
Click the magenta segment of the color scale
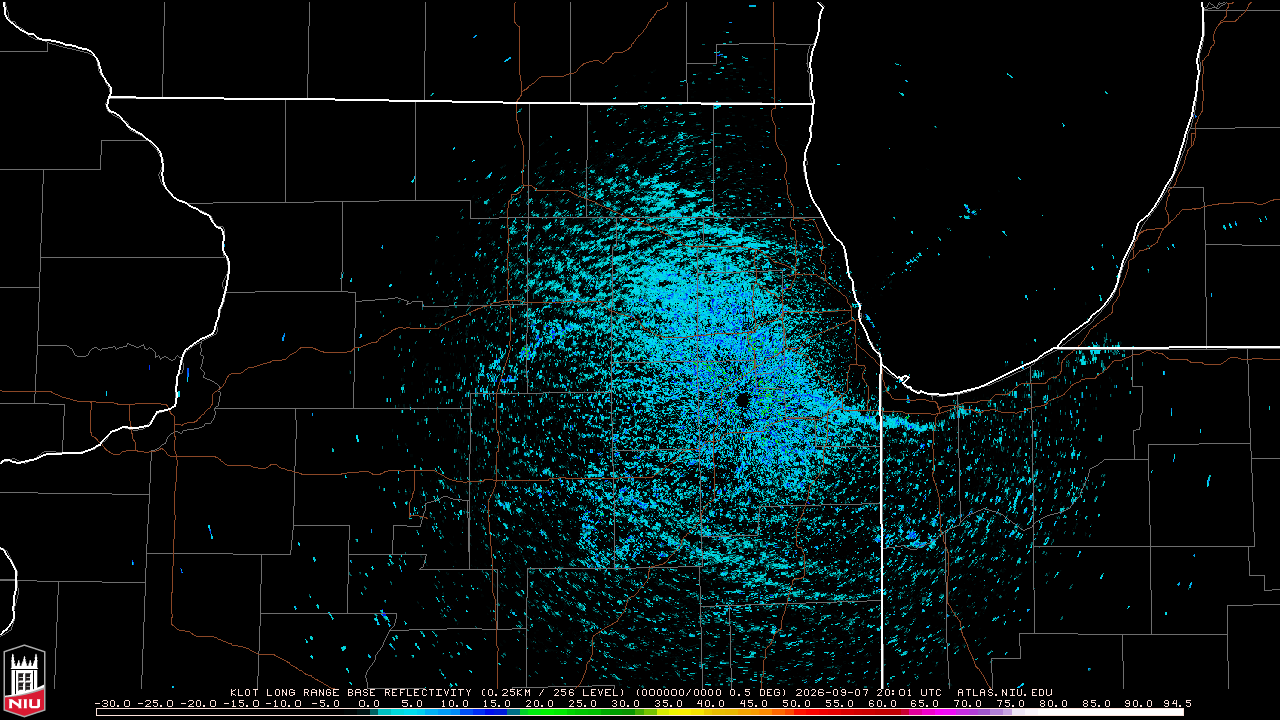click(x=935, y=712)
